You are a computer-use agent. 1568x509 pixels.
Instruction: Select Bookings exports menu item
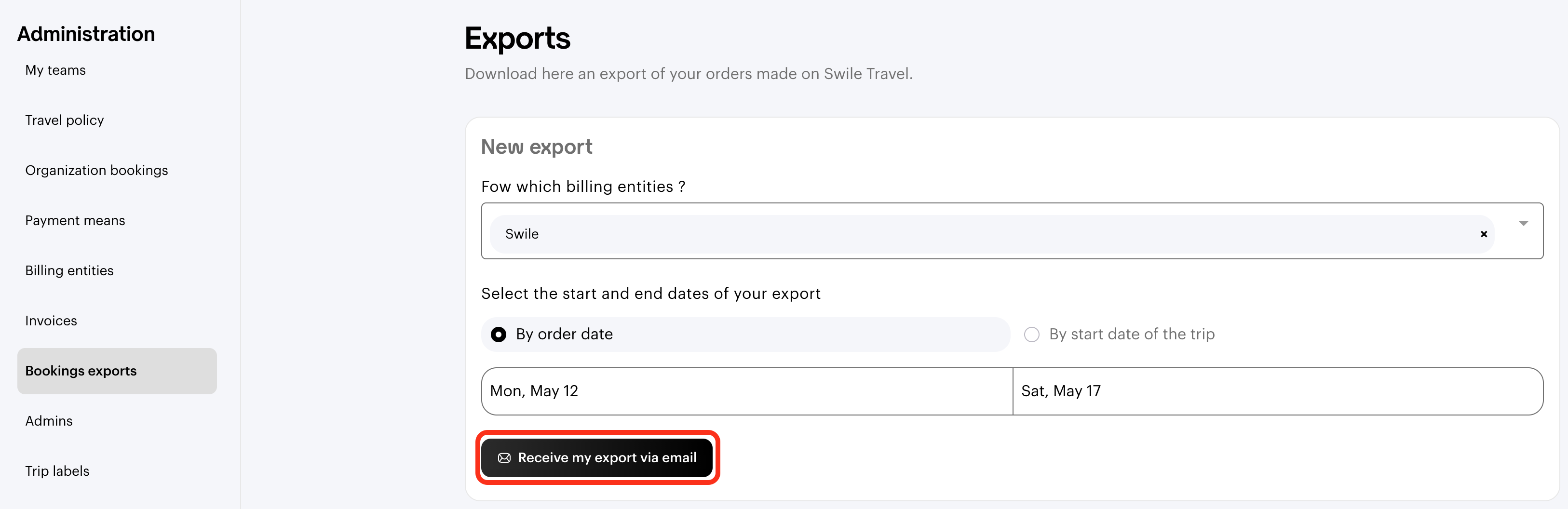coord(117,371)
